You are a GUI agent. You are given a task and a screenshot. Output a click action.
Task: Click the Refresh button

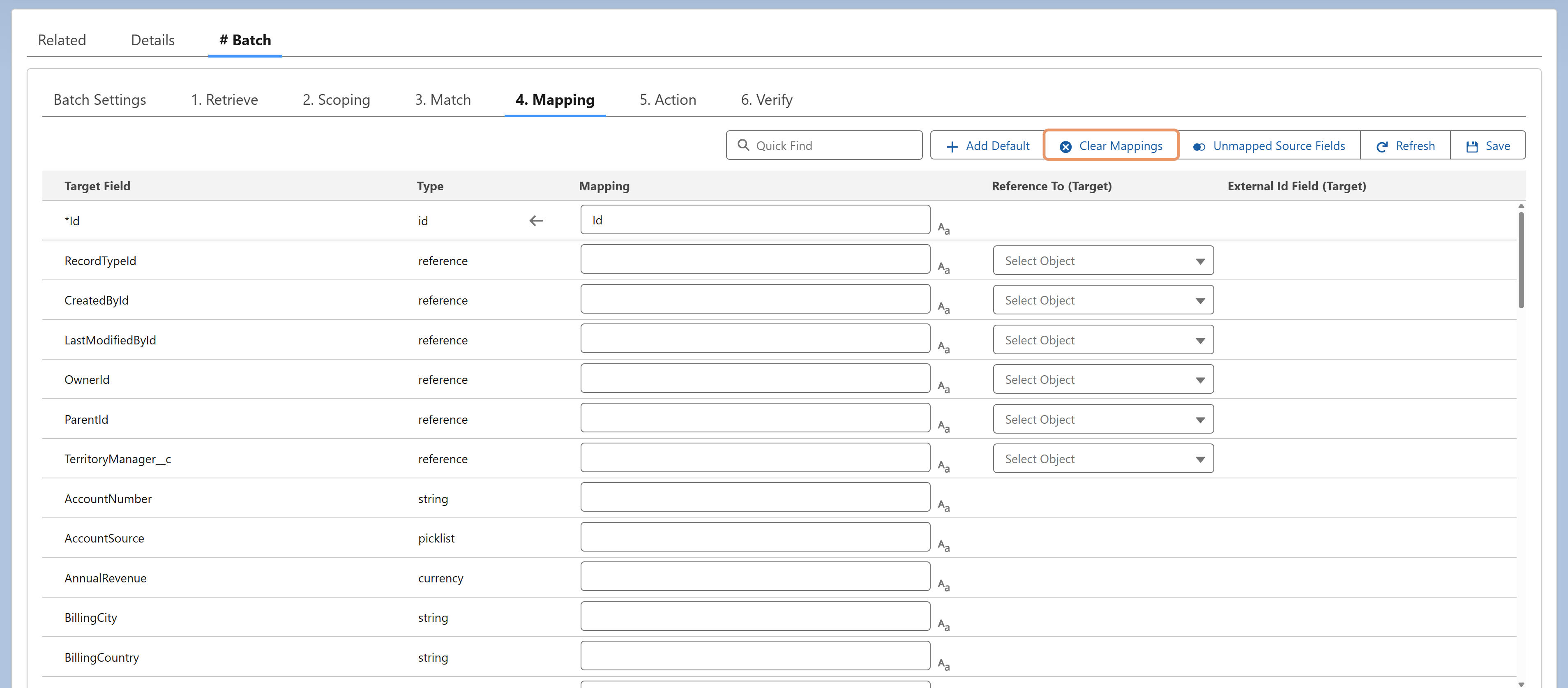[x=1405, y=145]
